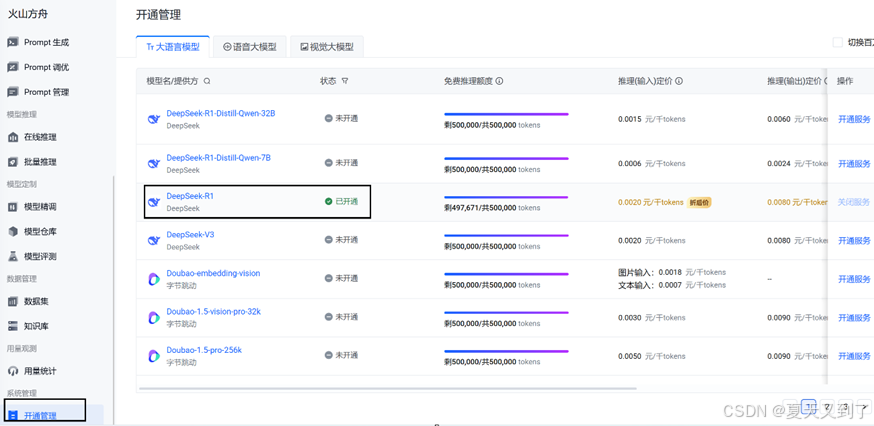The height and width of the screenshot is (426, 874).
Task: Click the 文本输入: 0.0007 price text
Action: click(672, 285)
